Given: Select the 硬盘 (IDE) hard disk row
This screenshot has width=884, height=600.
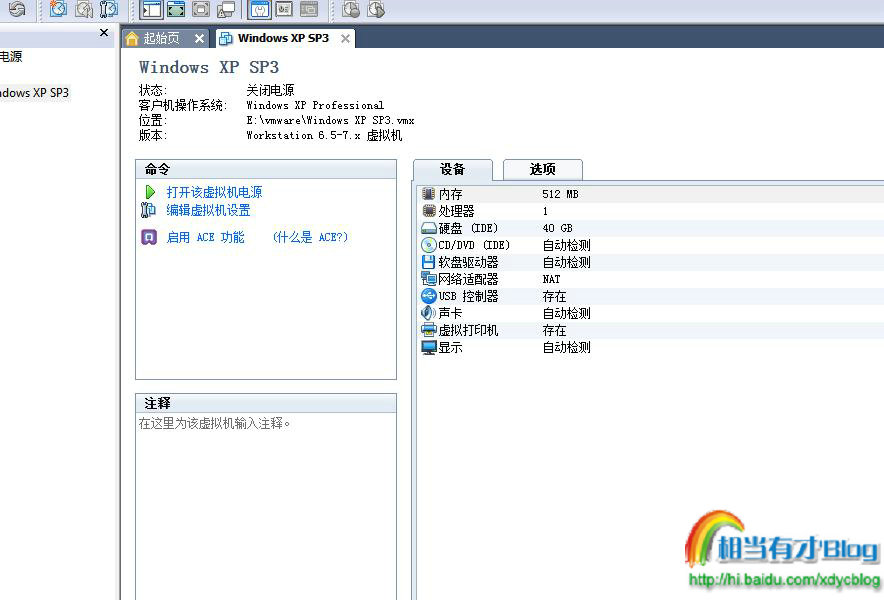Looking at the screenshot, I should click(x=651, y=228).
